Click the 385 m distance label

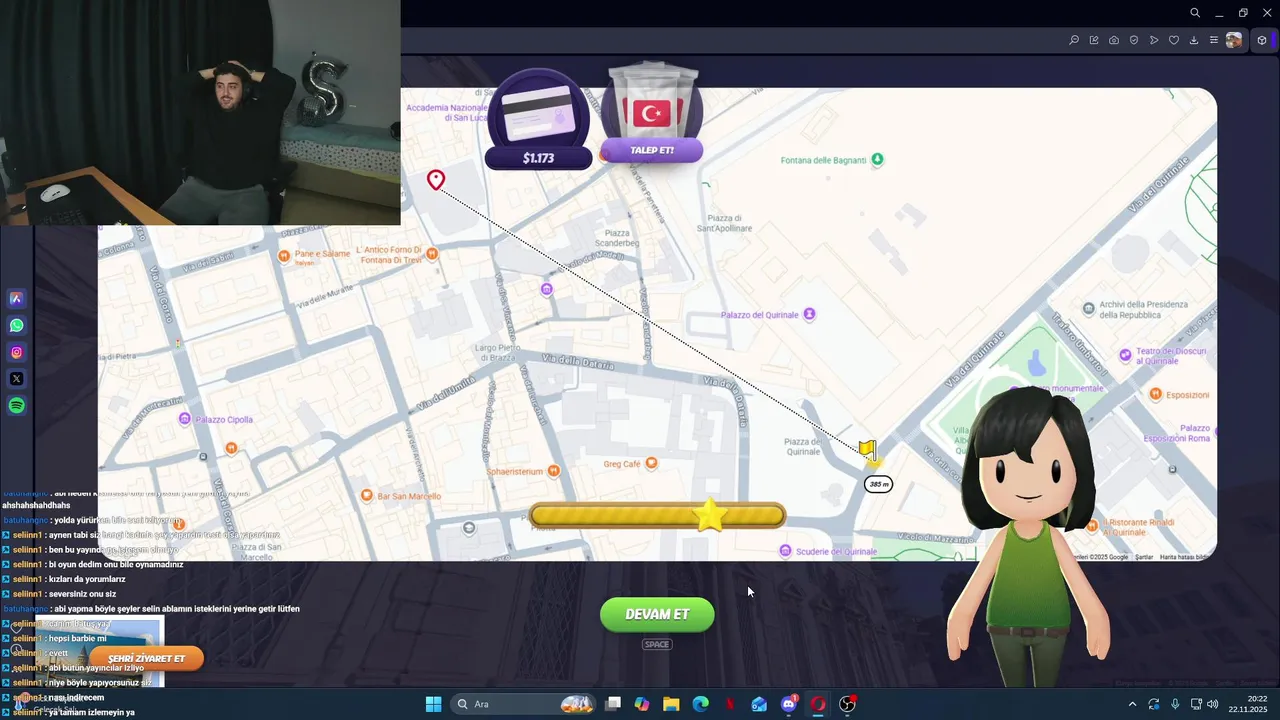pyautogui.click(x=878, y=484)
